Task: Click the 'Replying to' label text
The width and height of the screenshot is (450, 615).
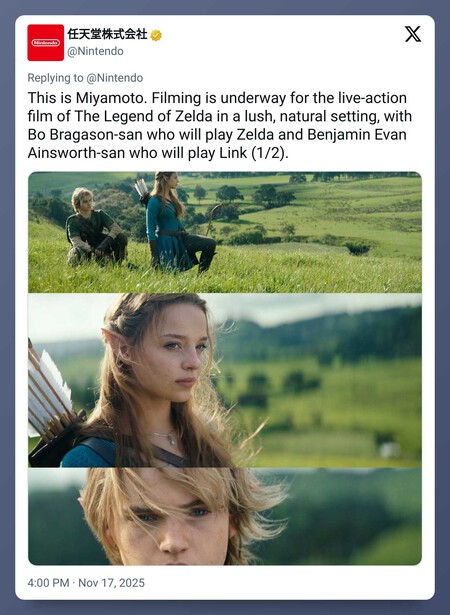Action: tap(55, 78)
